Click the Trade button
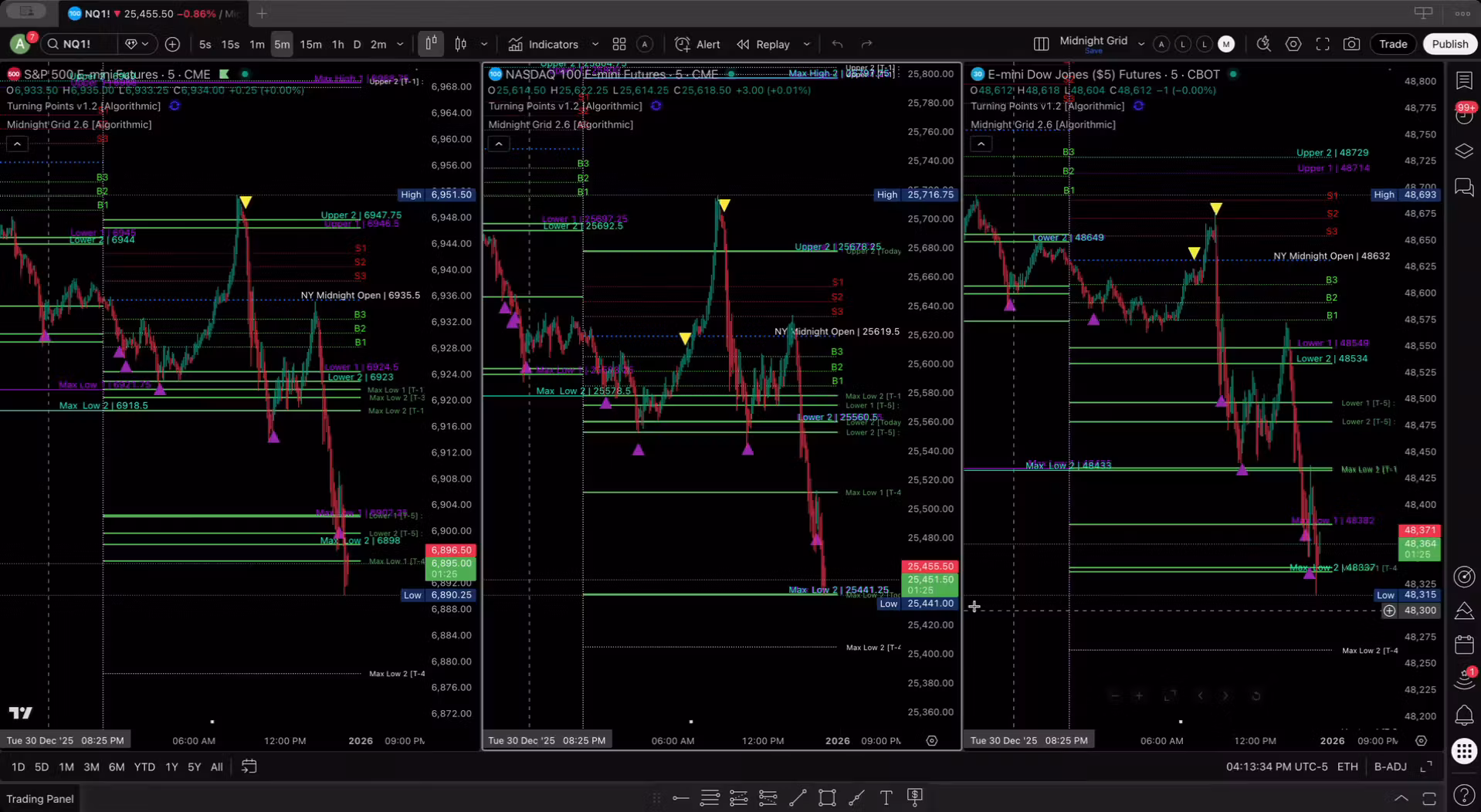Viewport: 1481px width, 812px height. (1392, 44)
